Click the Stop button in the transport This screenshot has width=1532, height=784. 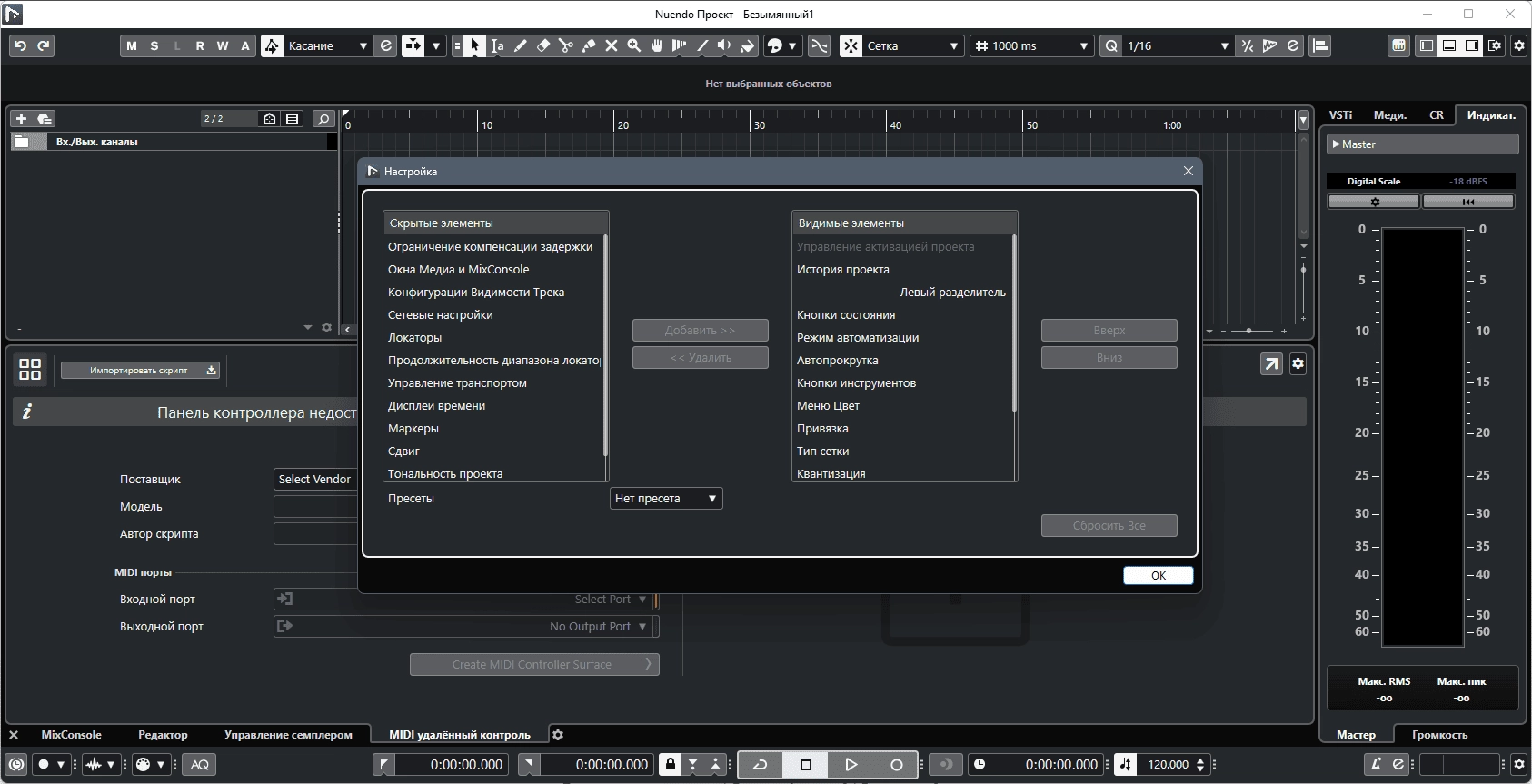[806, 765]
